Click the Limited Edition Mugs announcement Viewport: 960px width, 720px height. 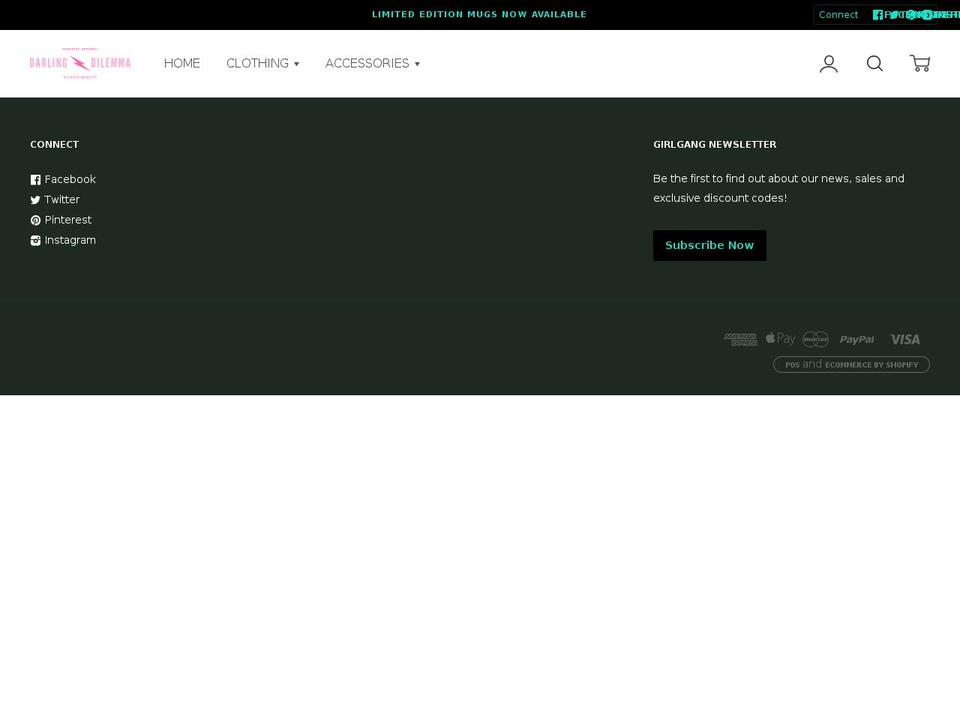point(479,14)
